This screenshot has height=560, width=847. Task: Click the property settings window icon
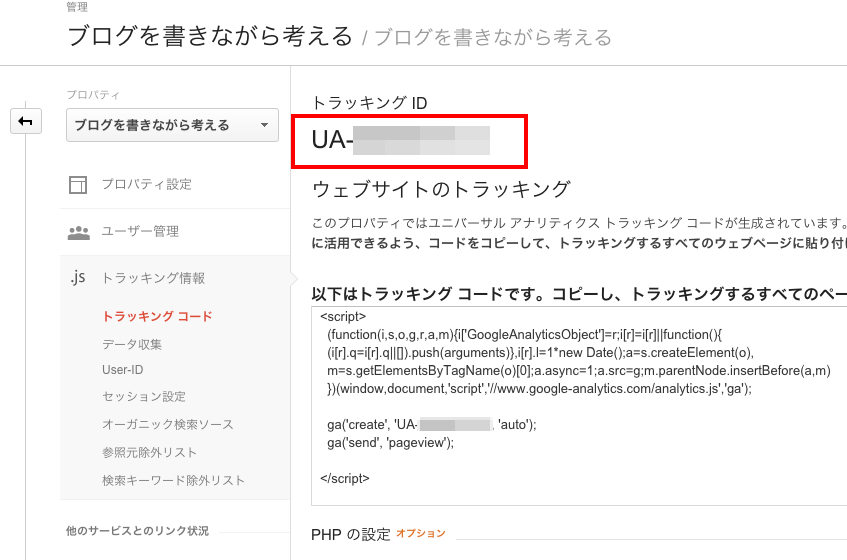click(78, 185)
